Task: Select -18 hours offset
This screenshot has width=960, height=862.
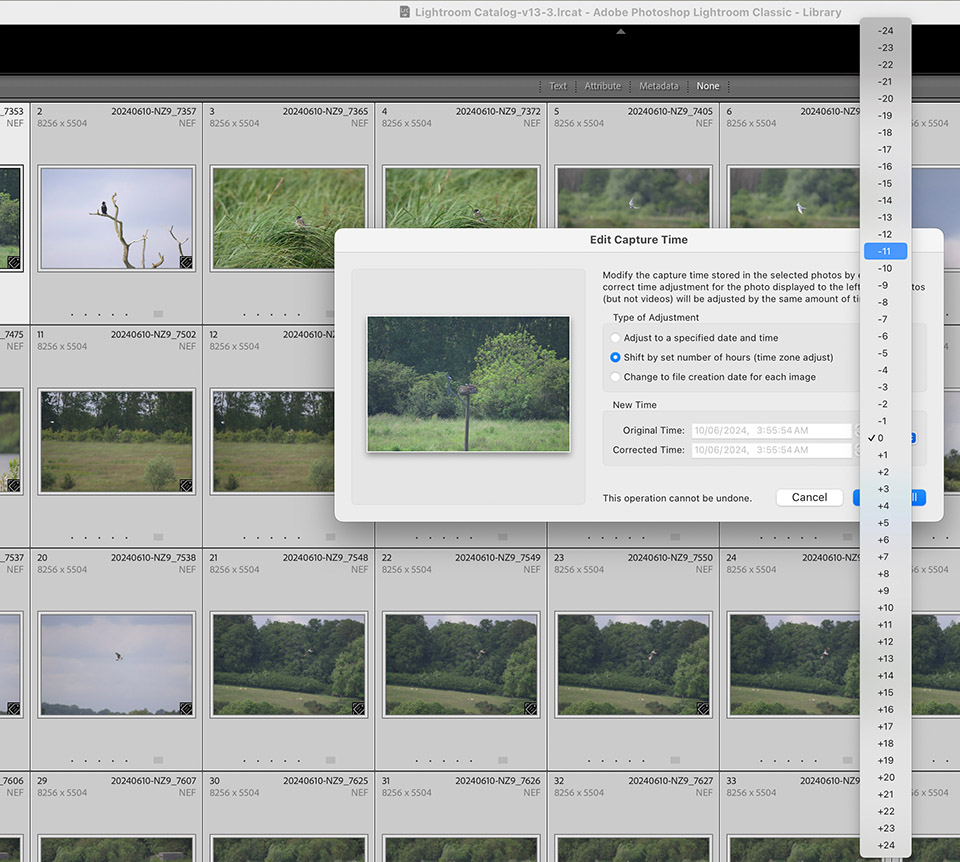Action: pos(885,132)
